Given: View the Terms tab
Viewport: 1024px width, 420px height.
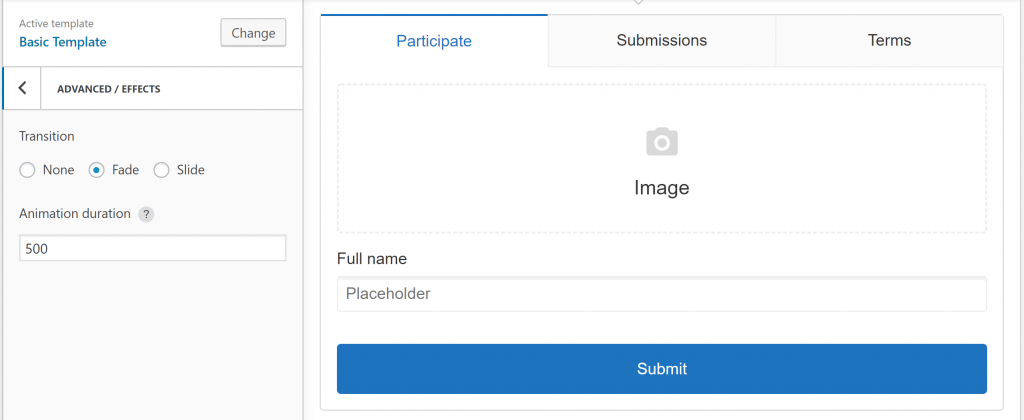Looking at the screenshot, I should click(889, 40).
